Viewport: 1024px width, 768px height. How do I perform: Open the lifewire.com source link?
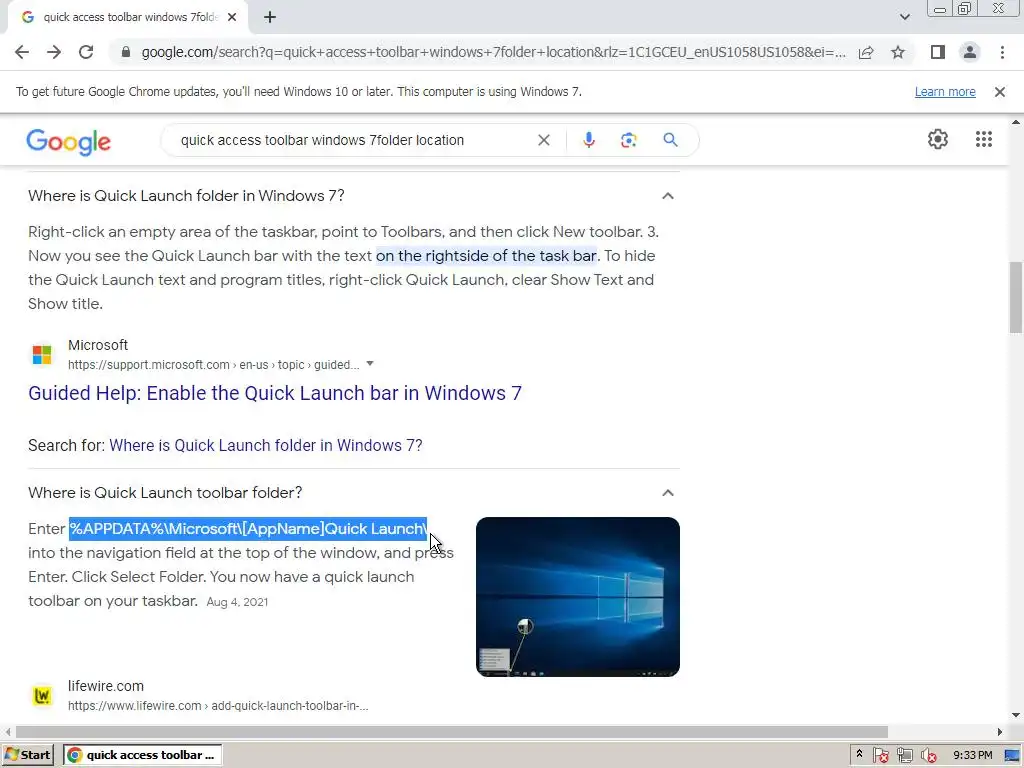coord(106,686)
